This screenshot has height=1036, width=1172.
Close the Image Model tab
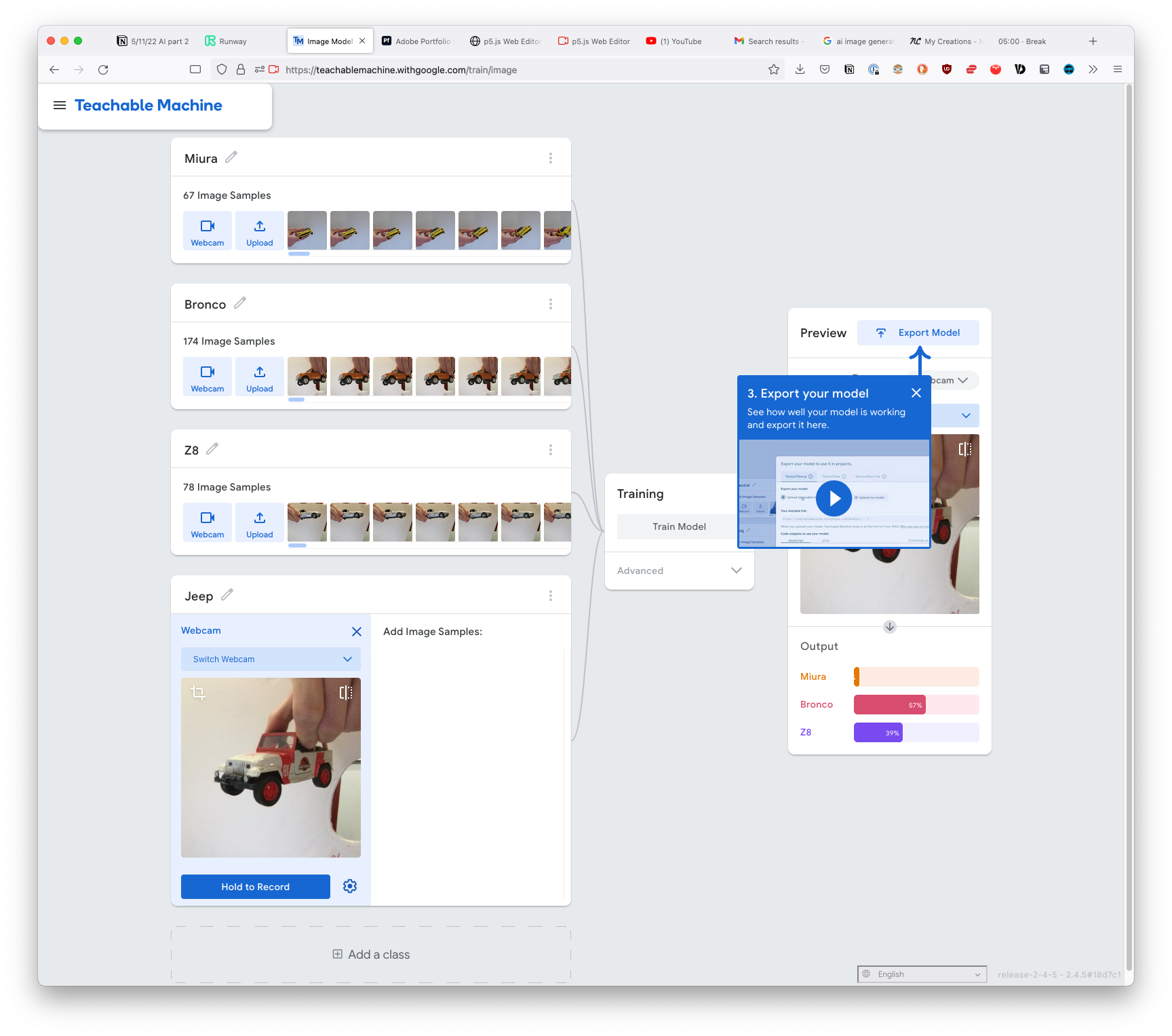[362, 41]
